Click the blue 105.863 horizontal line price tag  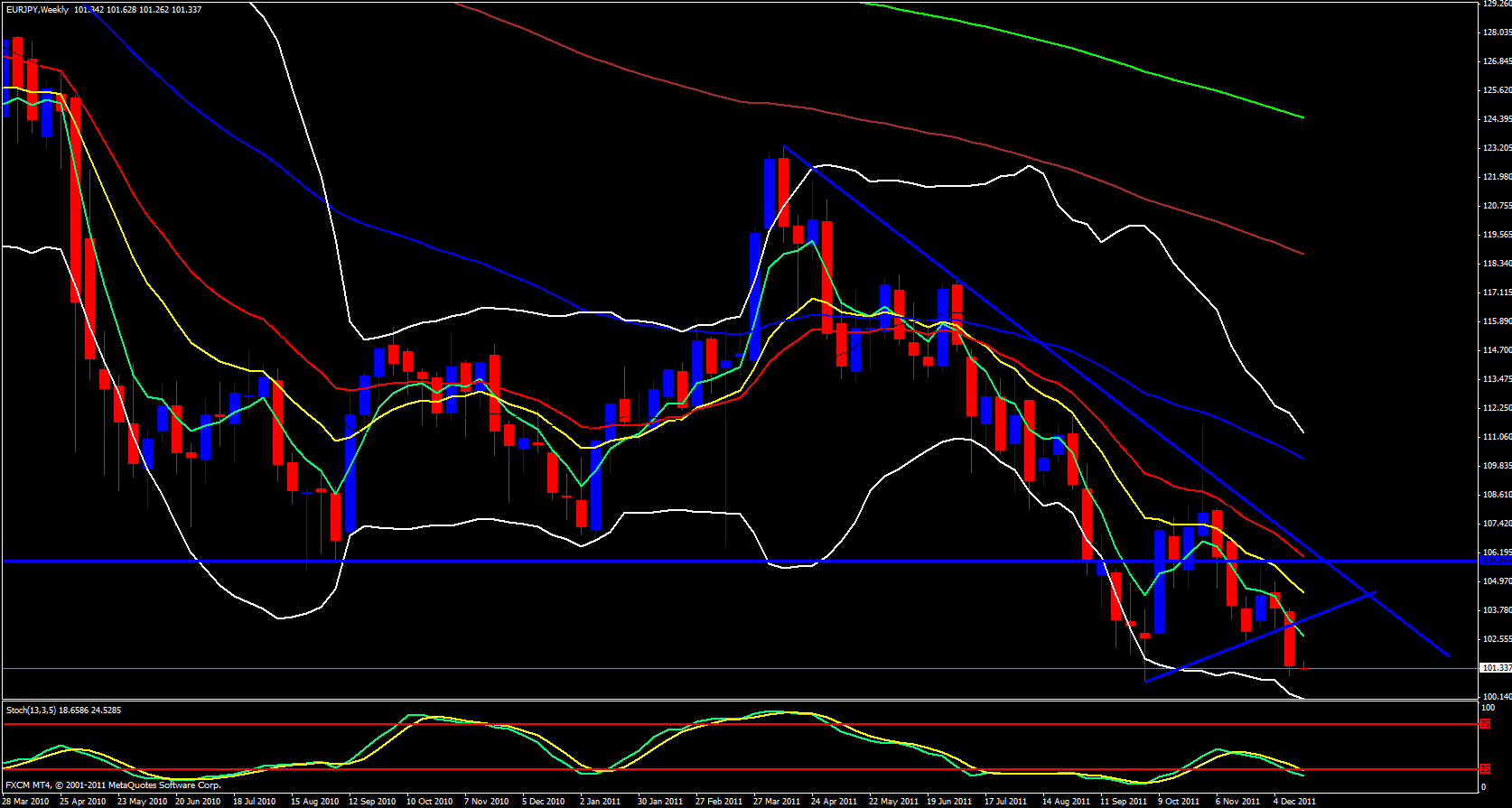tap(1497, 561)
